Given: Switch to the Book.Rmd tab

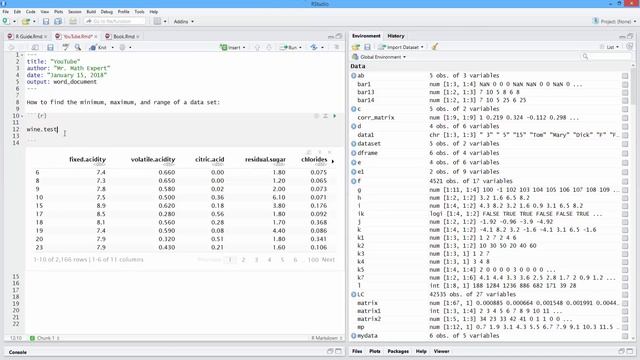Looking at the screenshot, I should (123, 36).
